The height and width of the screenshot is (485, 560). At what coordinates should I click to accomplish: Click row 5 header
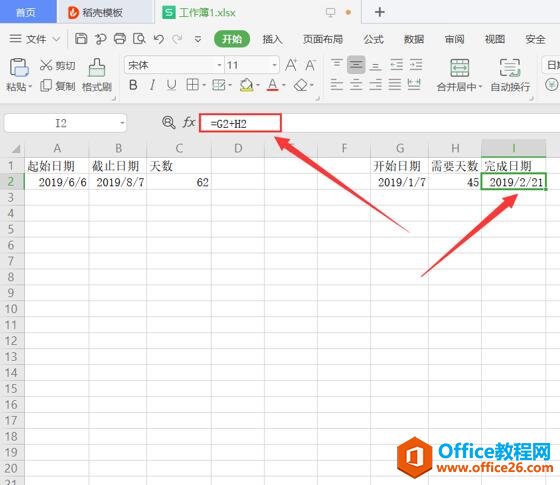11,229
